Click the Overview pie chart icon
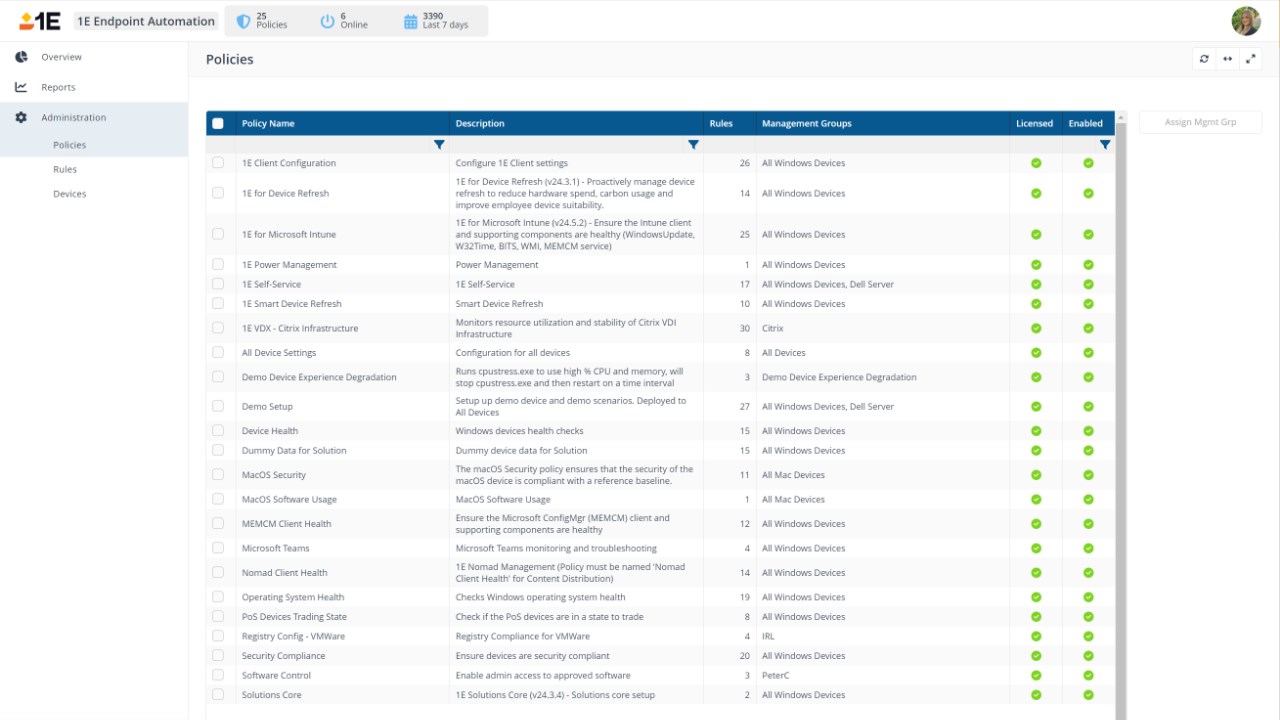This screenshot has width=1280, height=720. point(21,57)
